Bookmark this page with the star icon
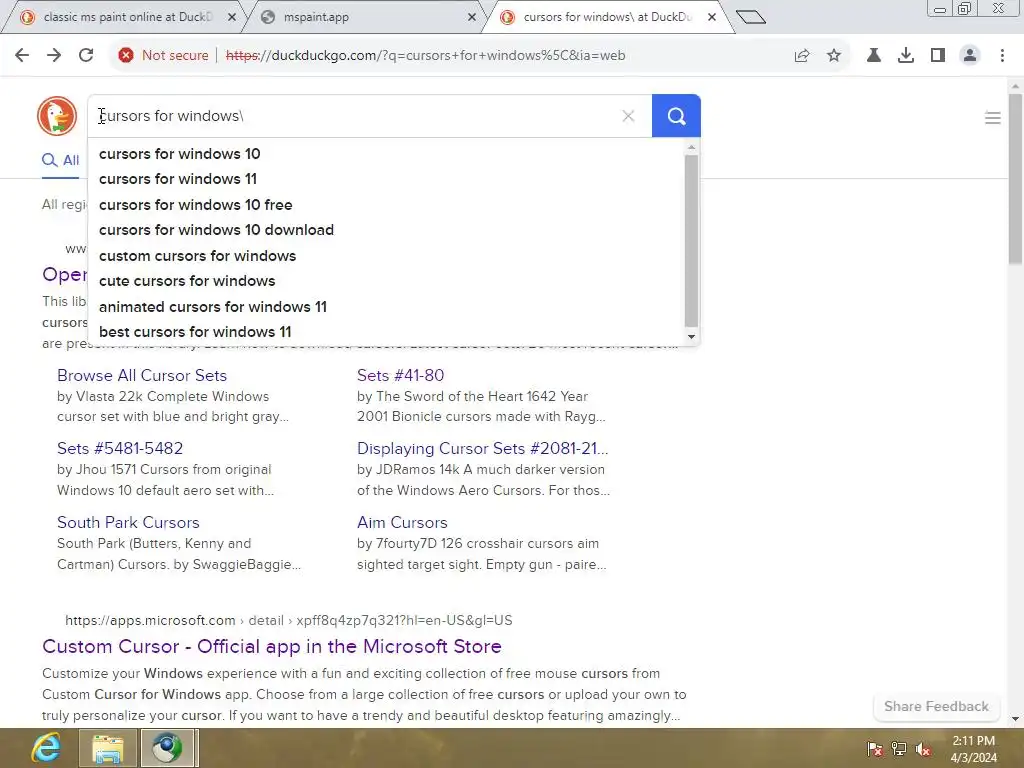1024x768 pixels. click(834, 56)
